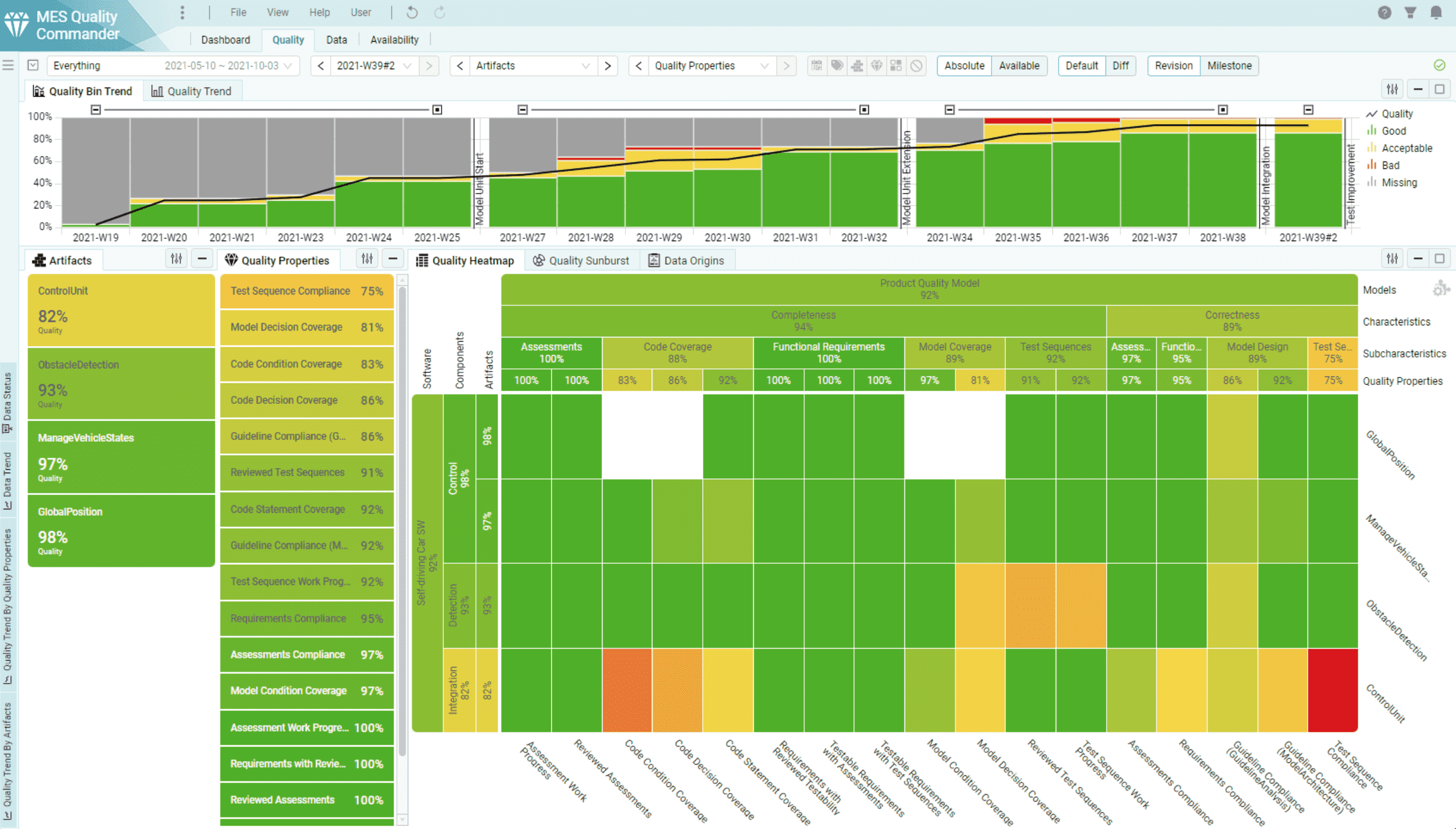The width and height of the screenshot is (1456, 829).
Task: Click the filter funnel icon
Action: (1410, 13)
